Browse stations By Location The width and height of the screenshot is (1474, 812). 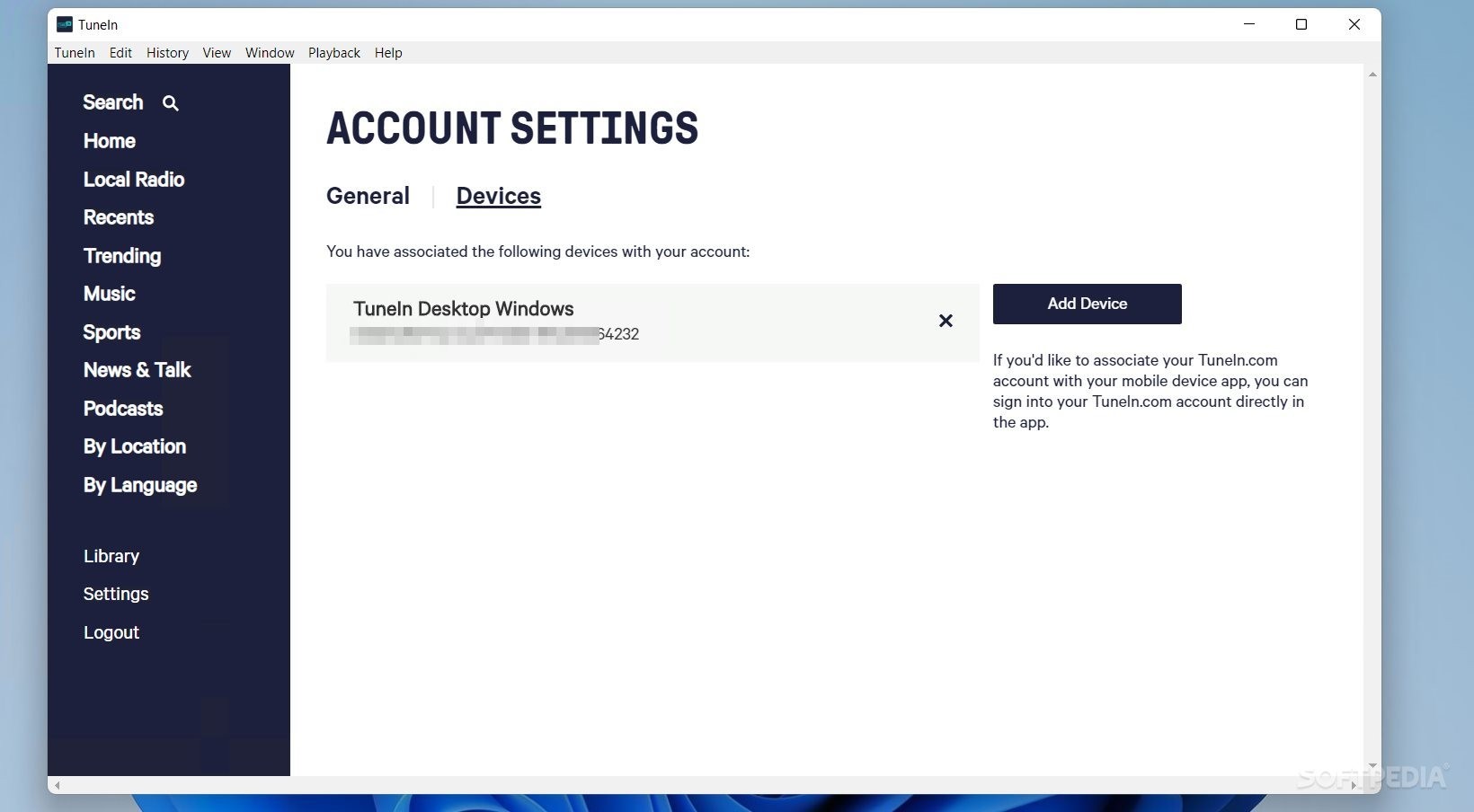(135, 446)
